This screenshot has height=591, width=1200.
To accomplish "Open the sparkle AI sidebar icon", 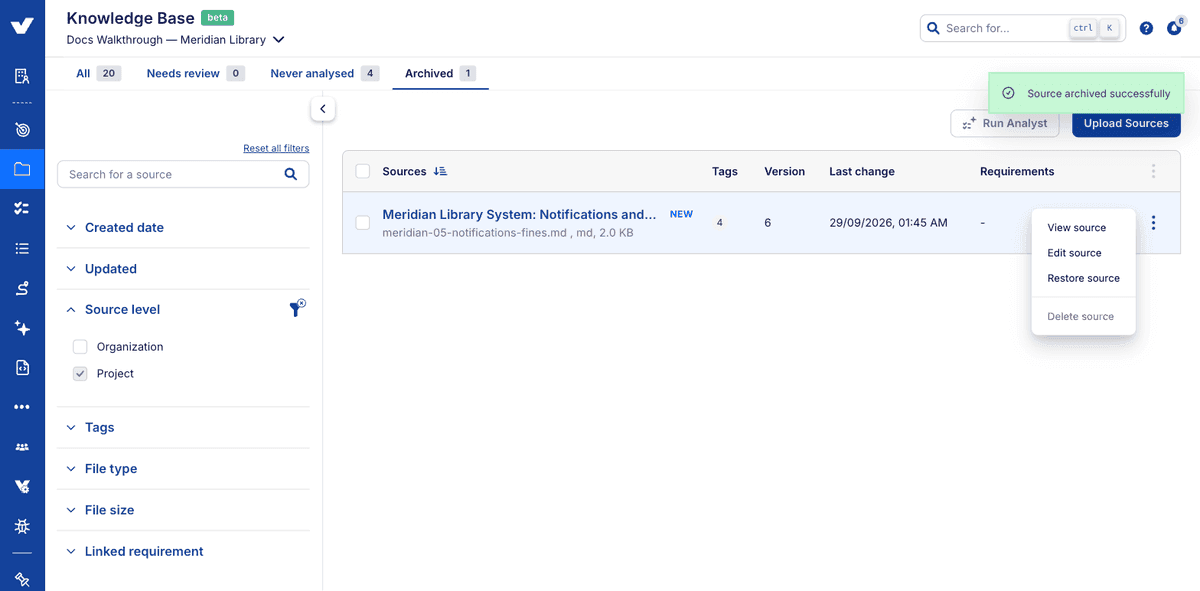I will coord(22,328).
